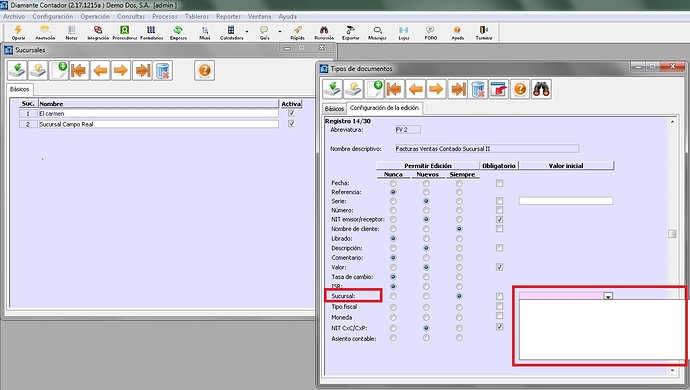Open Formularios from the main toolbar

pyautogui.click(x=151, y=32)
